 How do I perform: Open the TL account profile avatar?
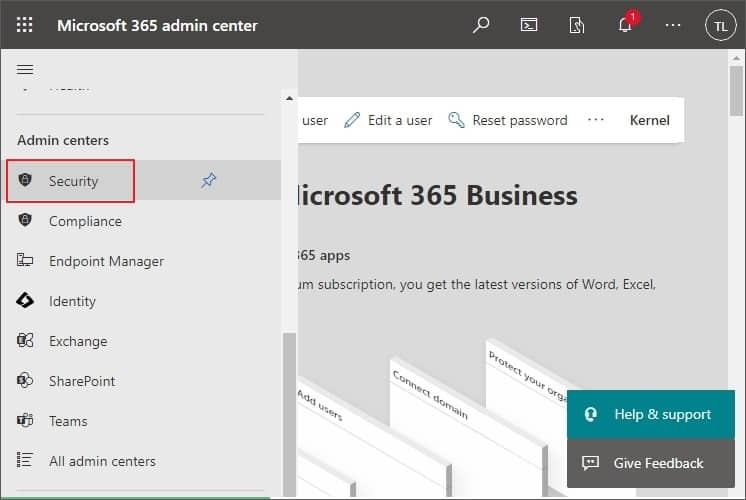click(720, 25)
